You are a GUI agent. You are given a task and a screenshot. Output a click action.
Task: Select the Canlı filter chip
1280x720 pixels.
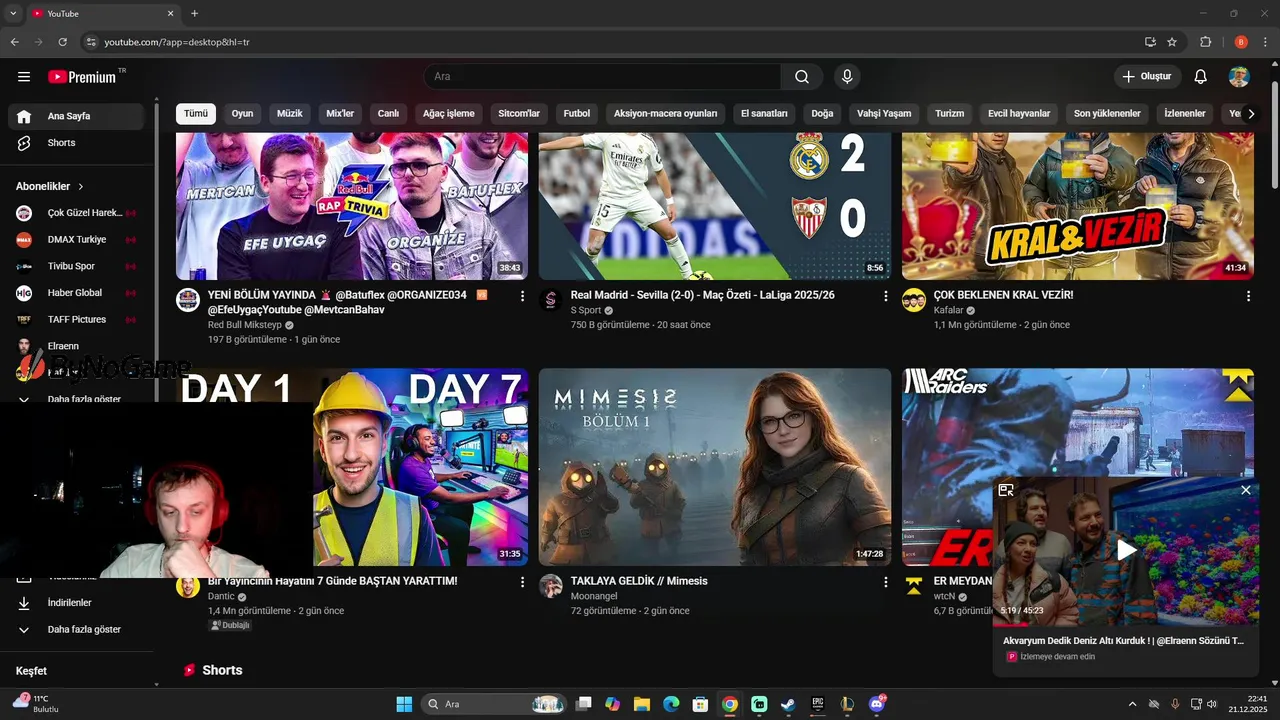pos(388,114)
